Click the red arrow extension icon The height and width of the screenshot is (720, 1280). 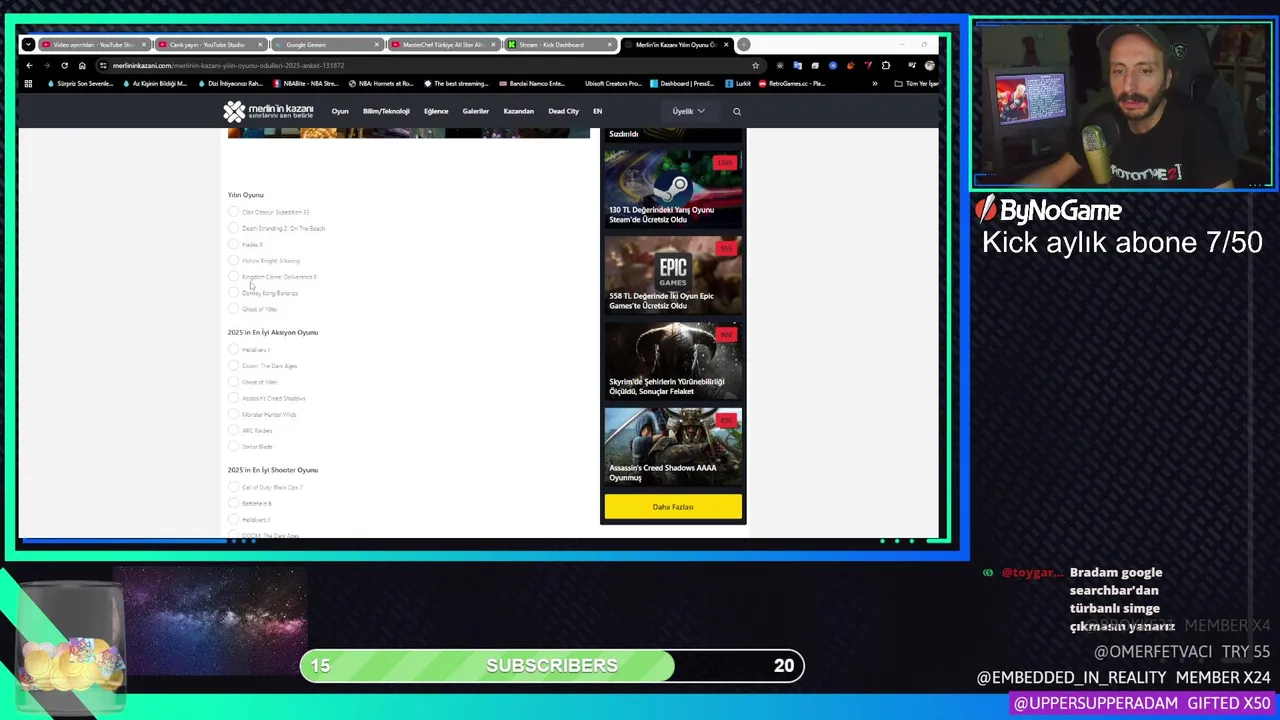868,66
